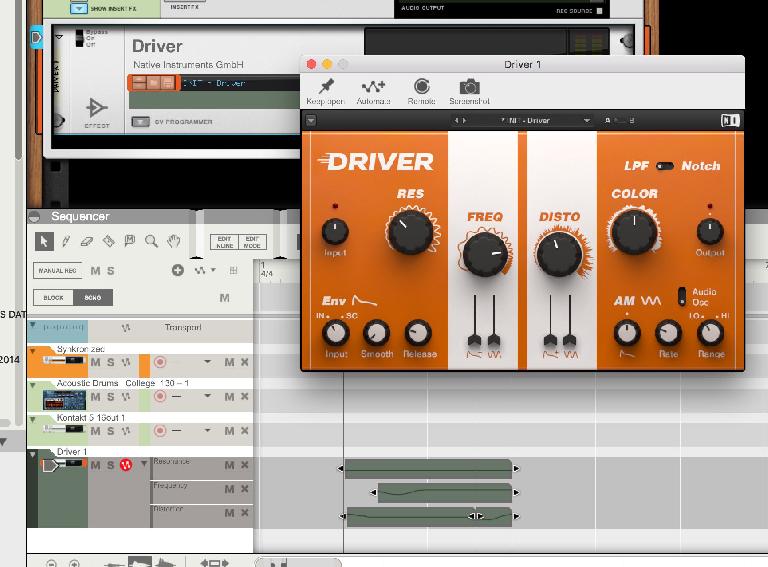This screenshot has height=567, width=768.
Task: Click the Keep open pin icon
Action: pyautogui.click(x=326, y=87)
